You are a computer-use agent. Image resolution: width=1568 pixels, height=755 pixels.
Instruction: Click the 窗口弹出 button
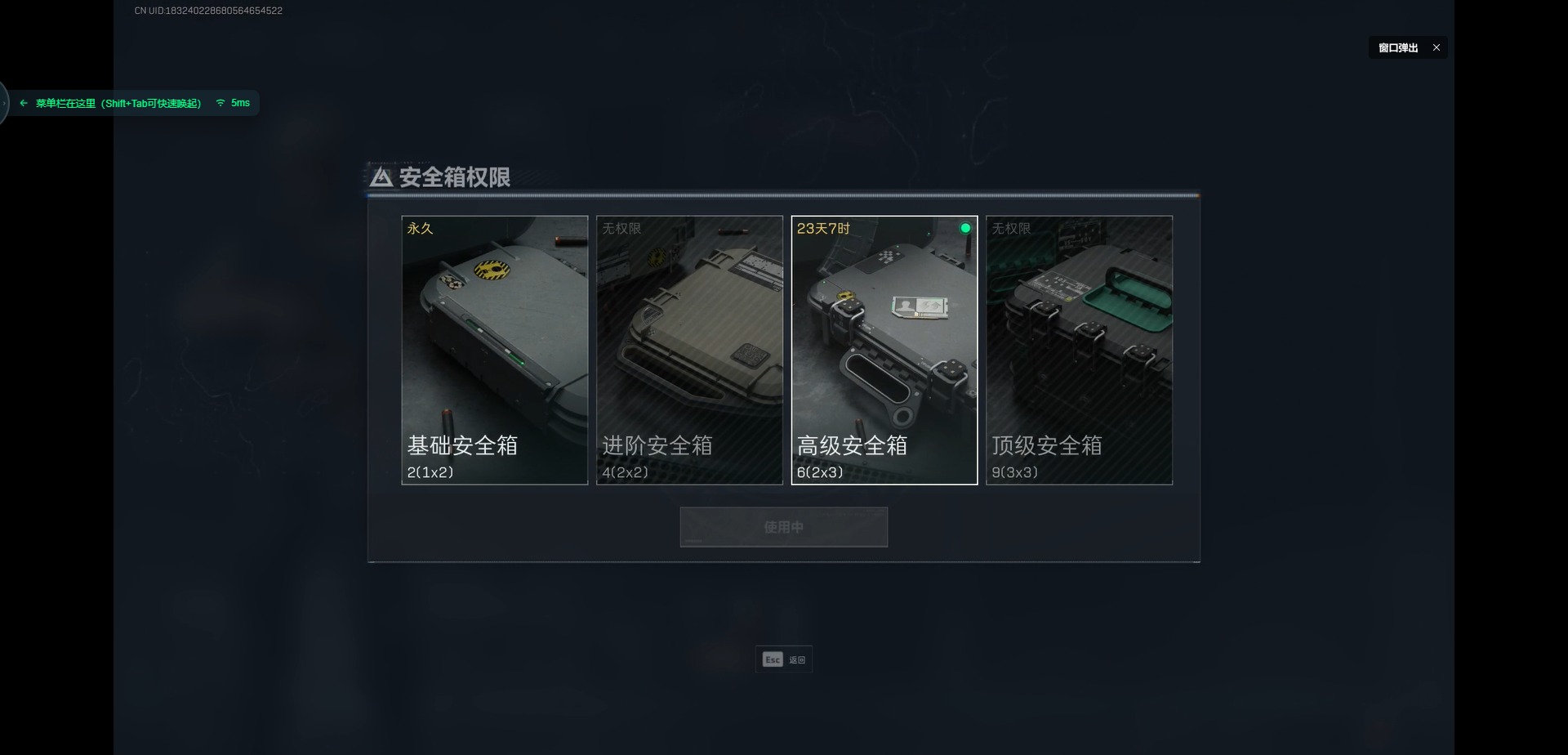tap(1398, 47)
